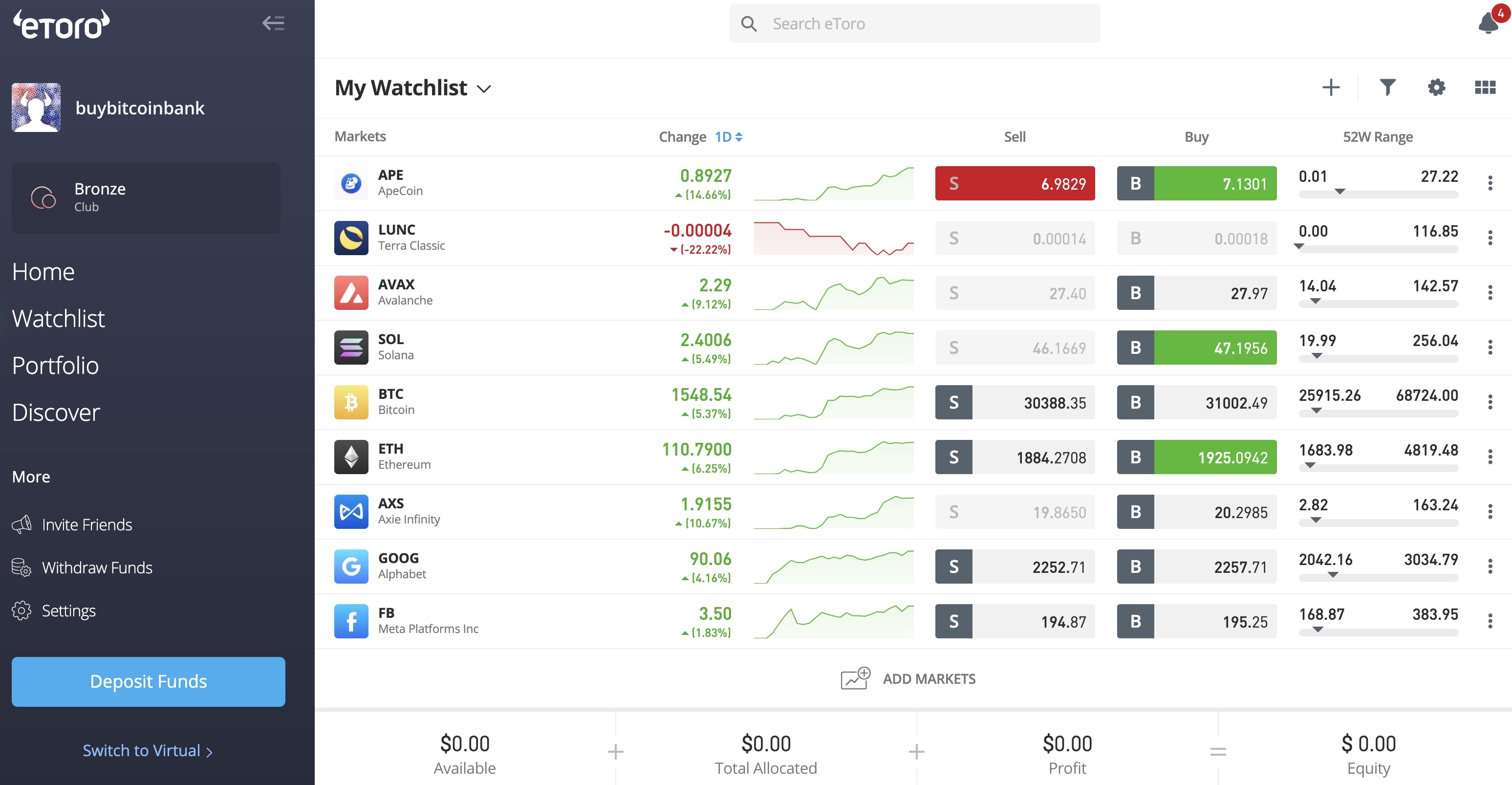Click the ApeCoin logo icon
1512x785 pixels.
351,183
